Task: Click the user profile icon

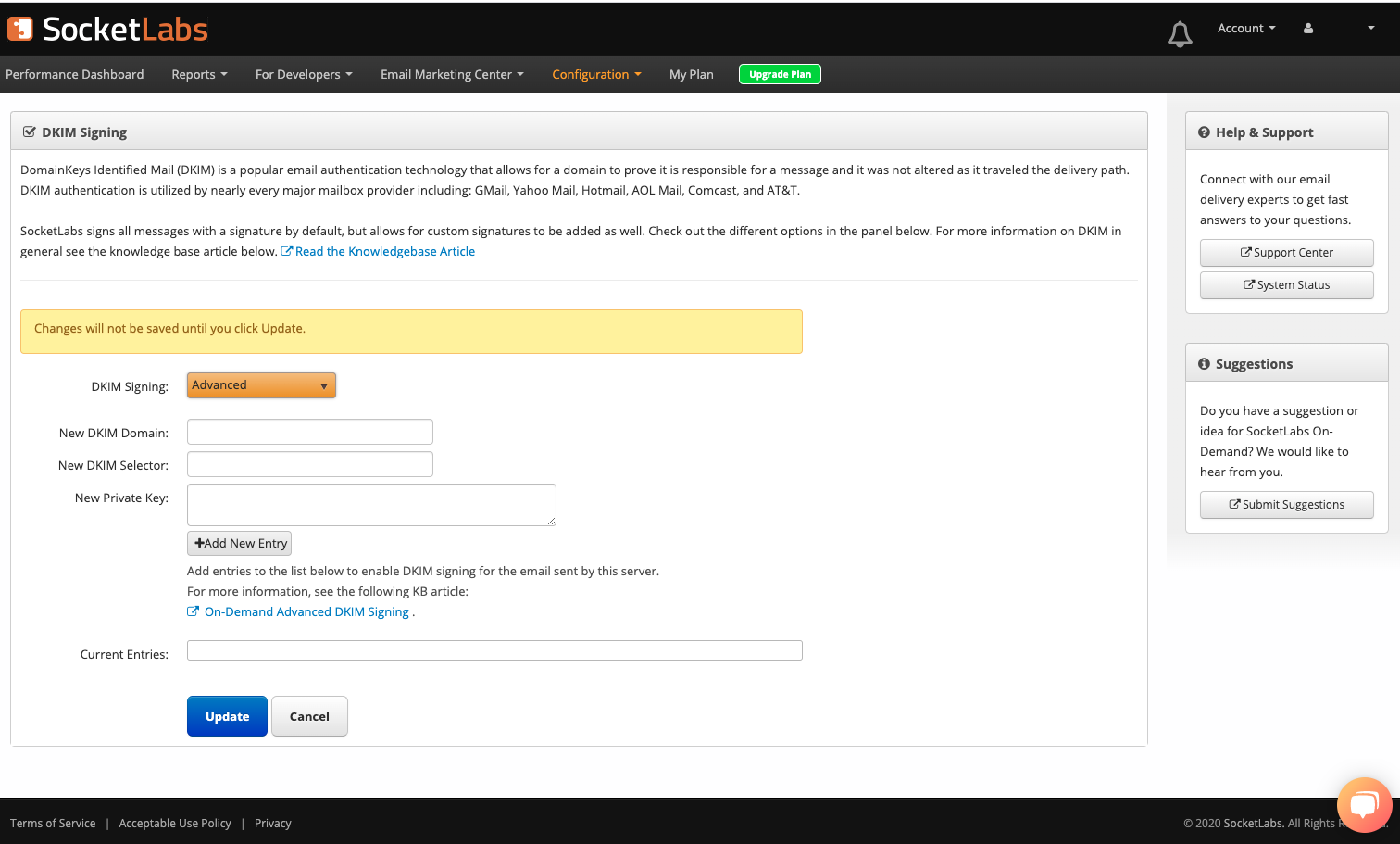Action: click(1308, 29)
